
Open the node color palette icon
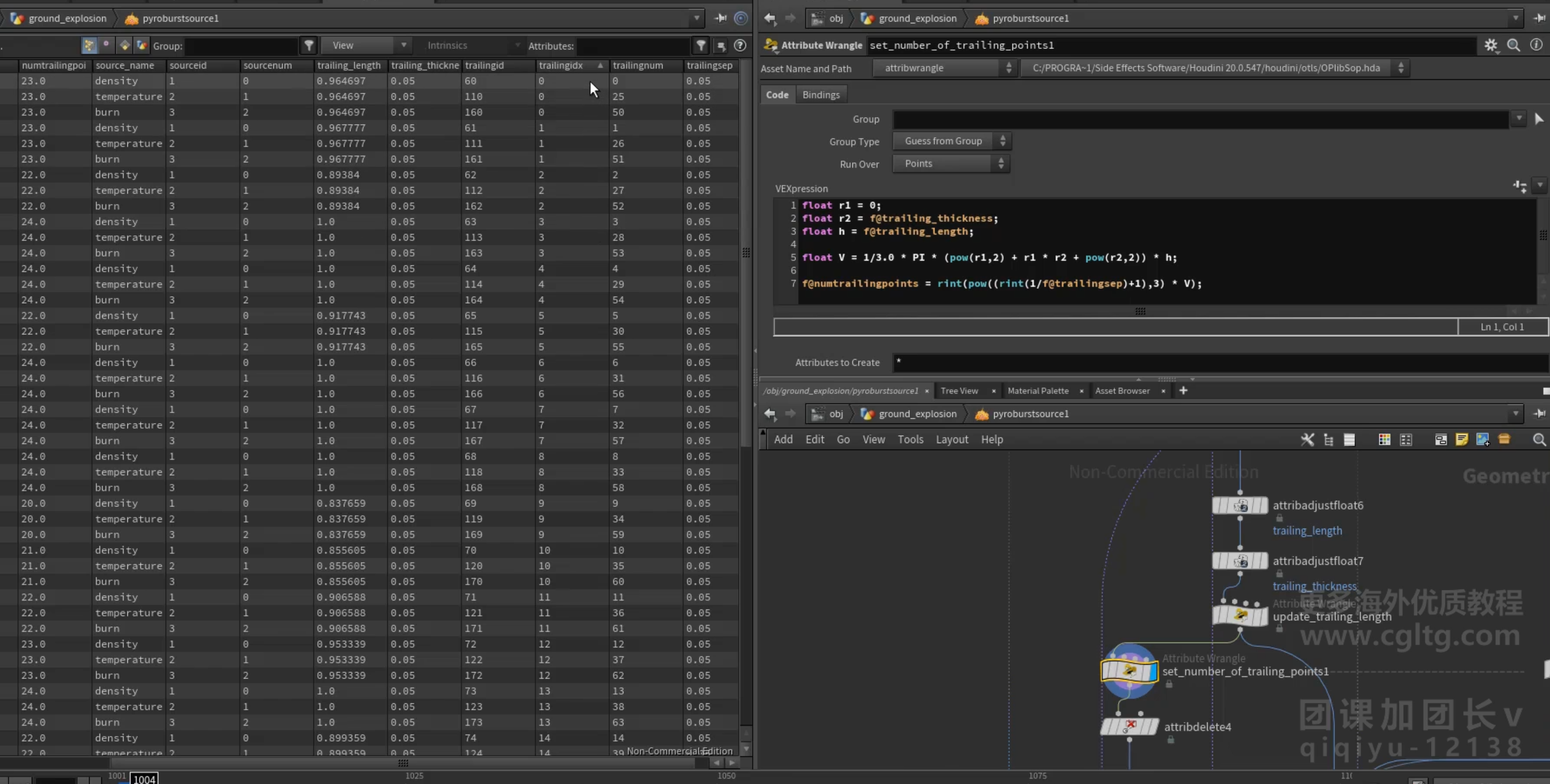(x=1384, y=439)
